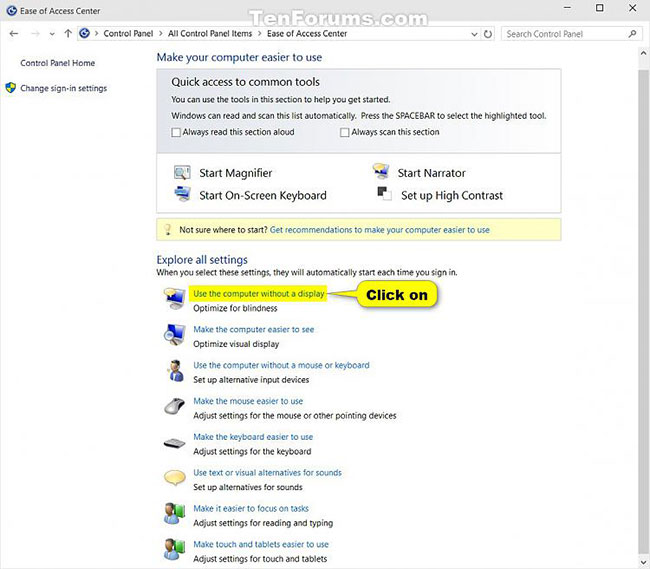Expand the address bar history dropdown
The height and width of the screenshot is (569, 650).
474,34
